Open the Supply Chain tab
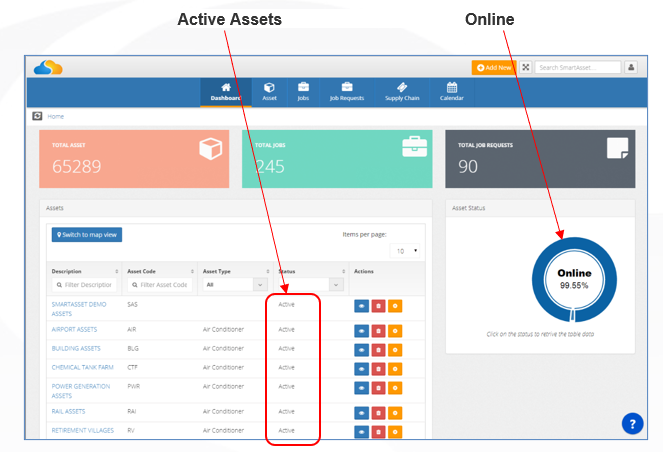 pyautogui.click(x=402, y=92)
